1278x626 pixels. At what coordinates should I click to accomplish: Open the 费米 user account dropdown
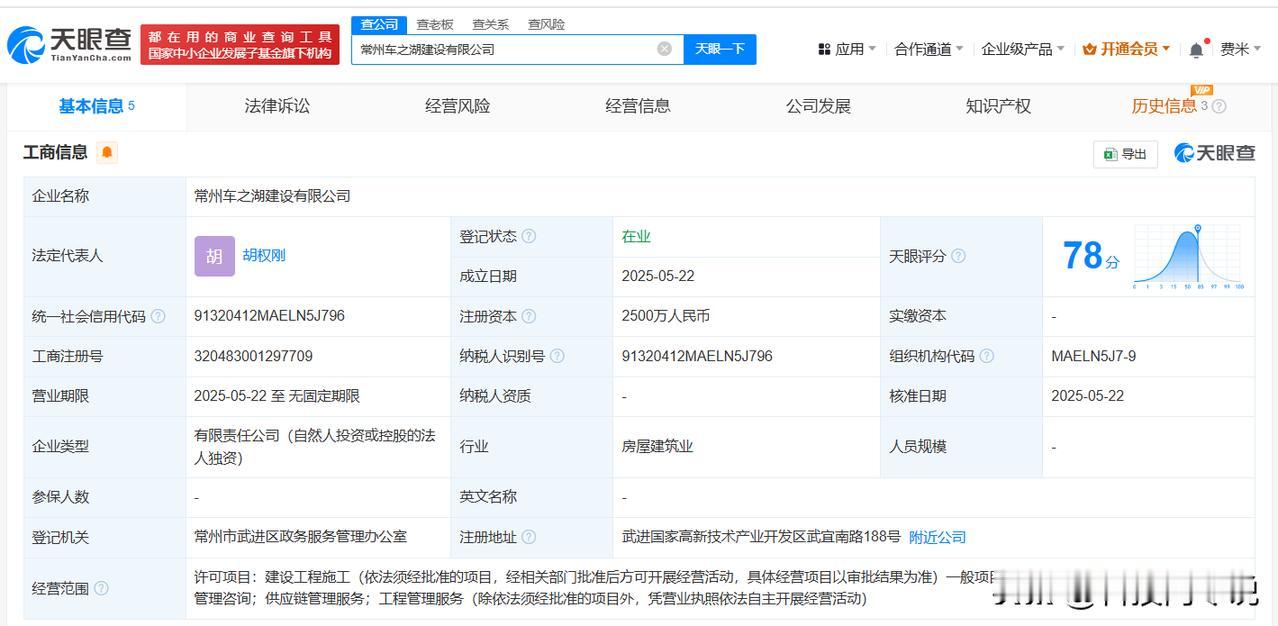tap(1240, 49)
